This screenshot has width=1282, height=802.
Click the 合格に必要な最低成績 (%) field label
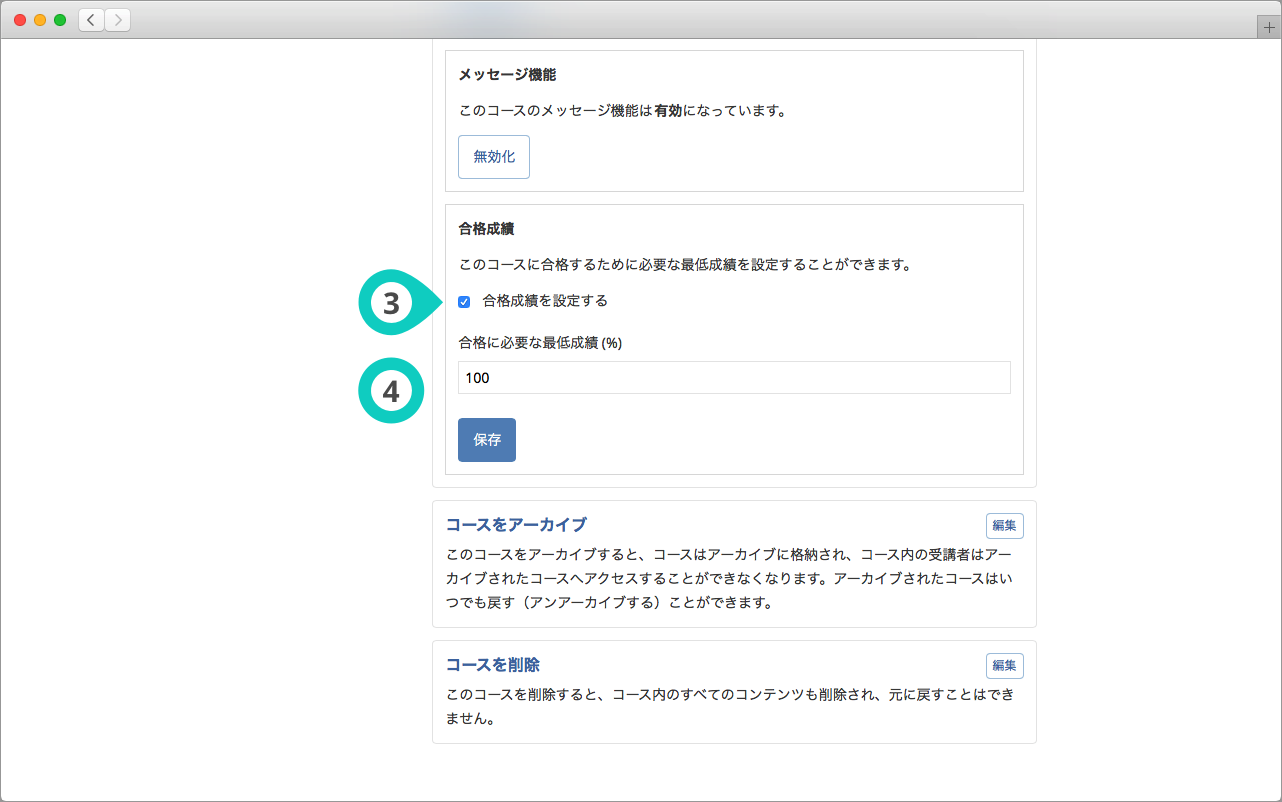540,343
